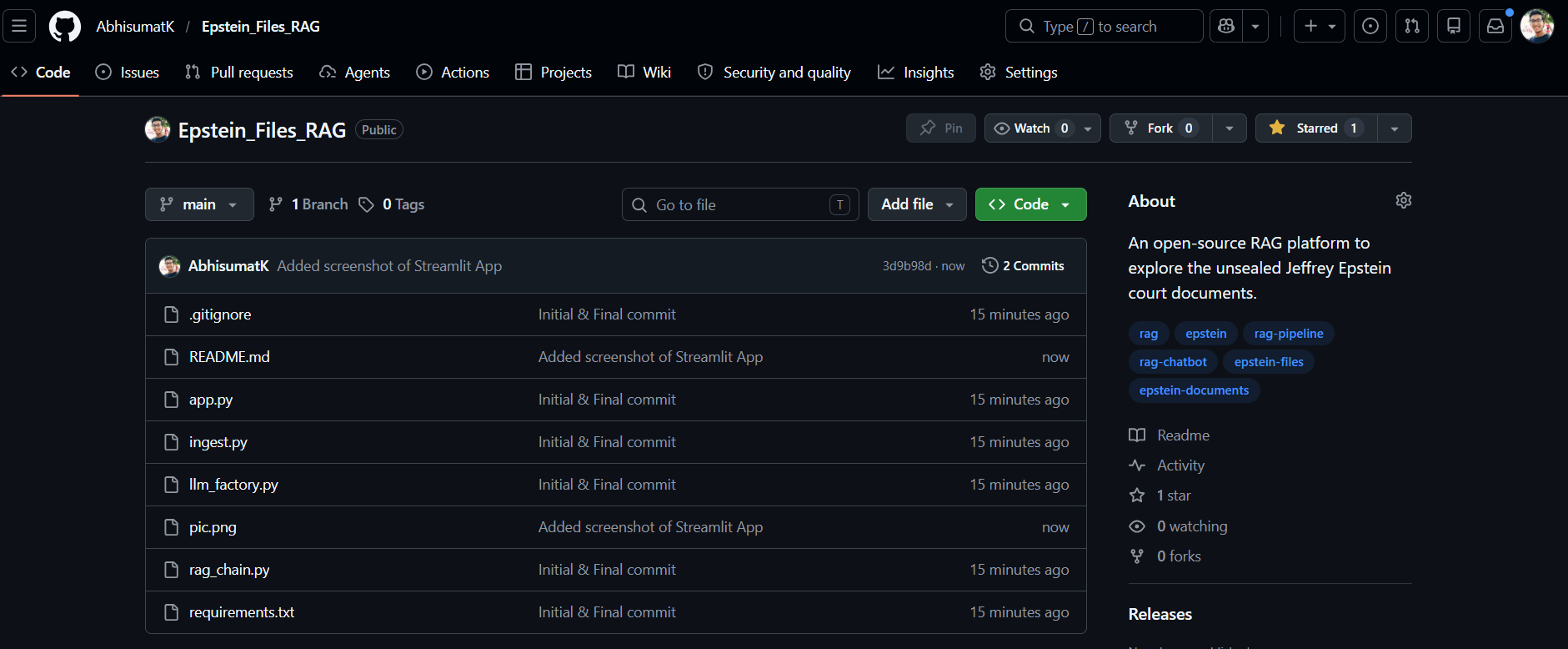The width and height of the screenshot is (1568, 649).
Task: Focus the Type / to search box
Action: 1105,26
